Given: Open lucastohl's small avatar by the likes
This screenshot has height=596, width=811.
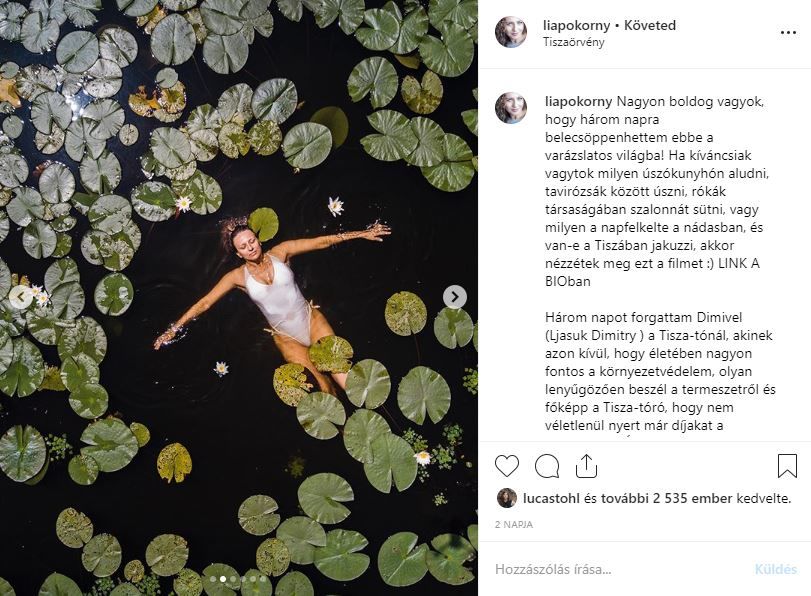Looking at the screenshot, I should pyautogui.click(x=507, y=498).
